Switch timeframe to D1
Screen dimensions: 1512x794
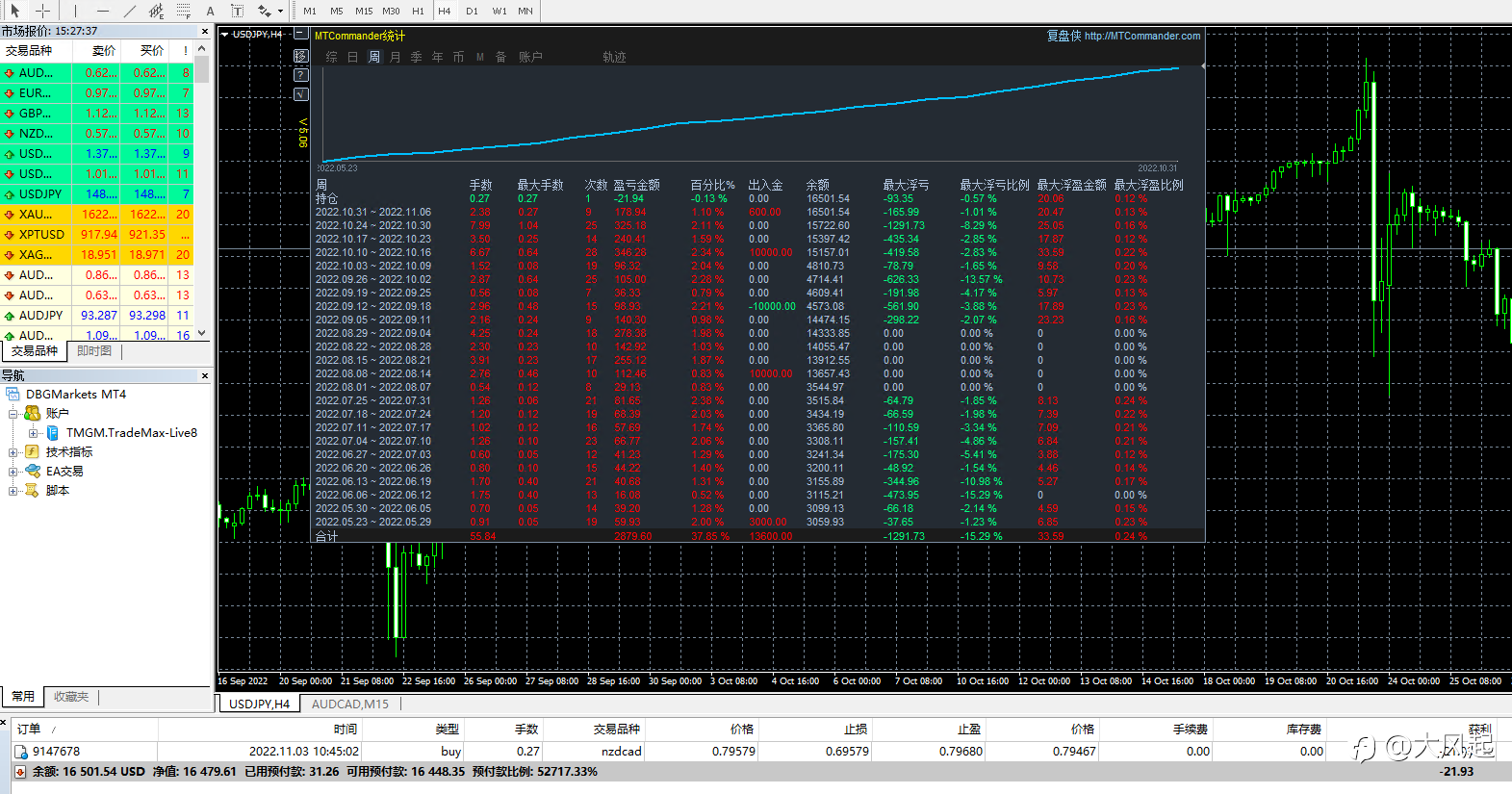(472, 11)
